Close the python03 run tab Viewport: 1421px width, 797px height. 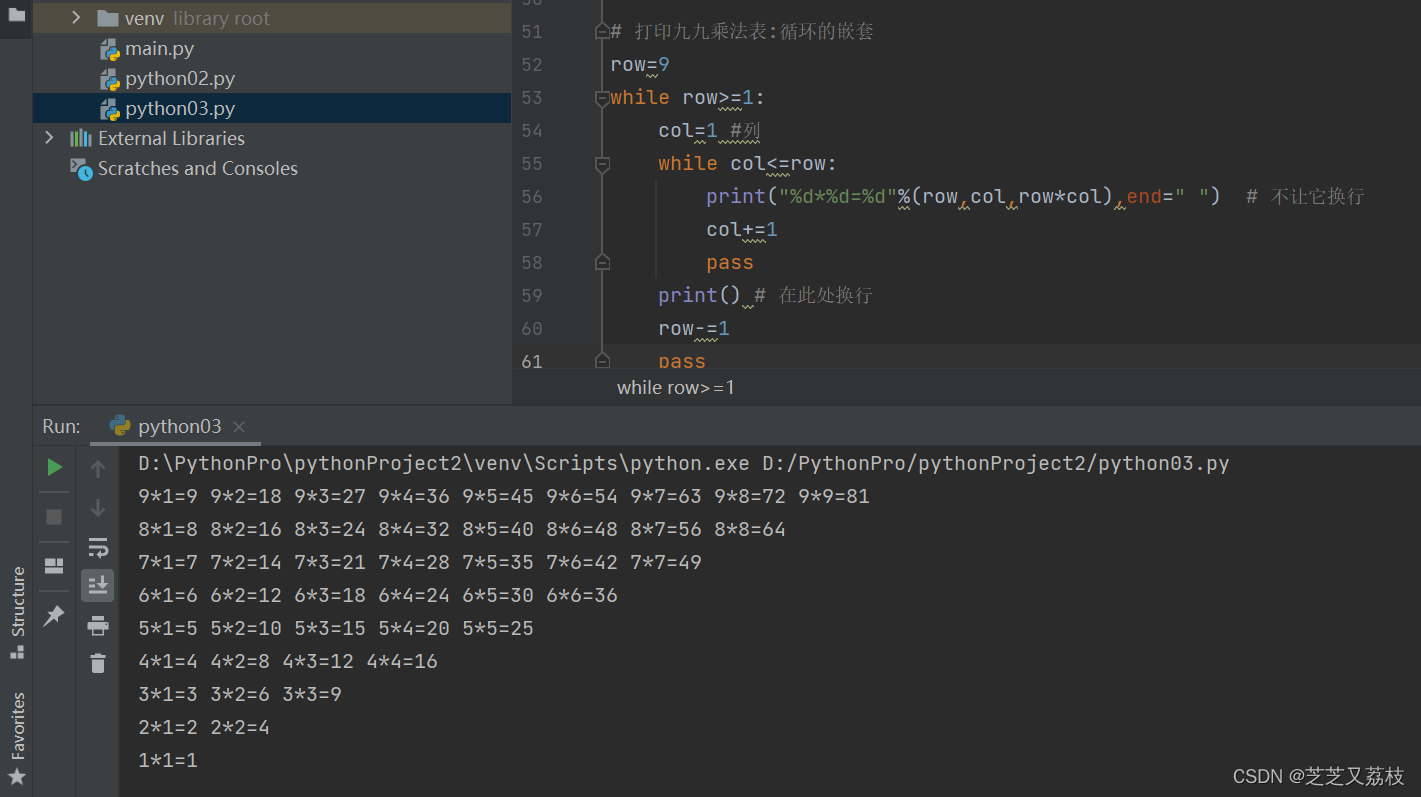[239, 427]
